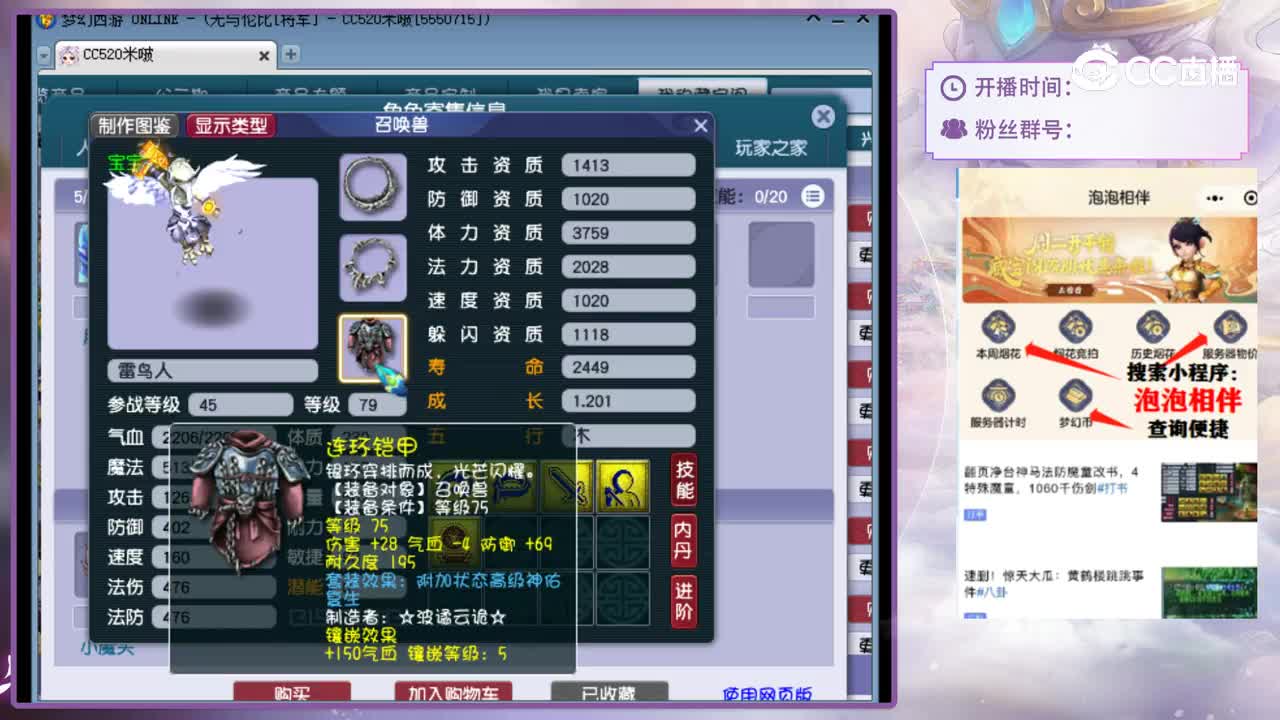This screenshot has width=1280, height=720.
Task: Open a new tab with plus button
Action: pyautogui.click(x=291, y=54)
